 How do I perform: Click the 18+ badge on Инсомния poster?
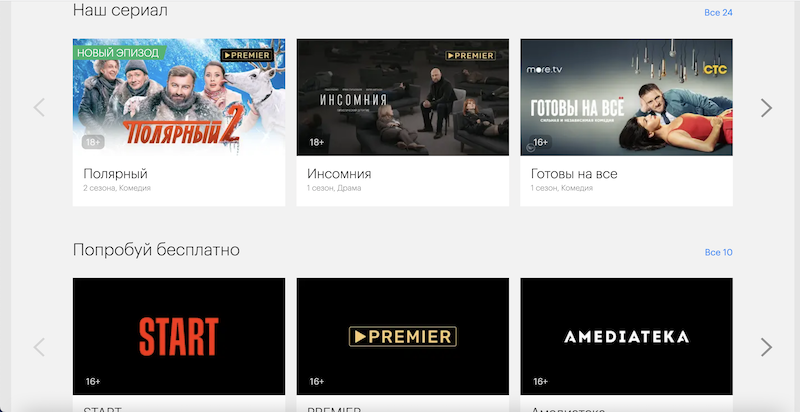click(317, 142)
